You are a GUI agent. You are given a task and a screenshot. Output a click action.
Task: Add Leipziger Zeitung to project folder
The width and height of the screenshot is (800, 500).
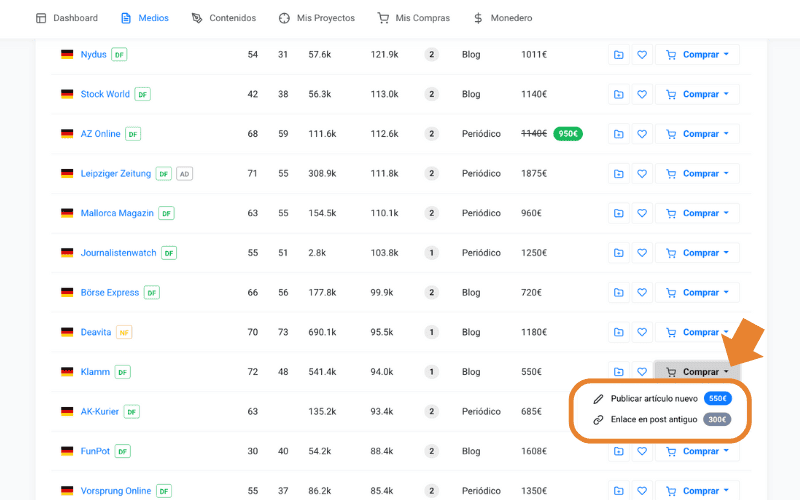click(x=619, y=174)
